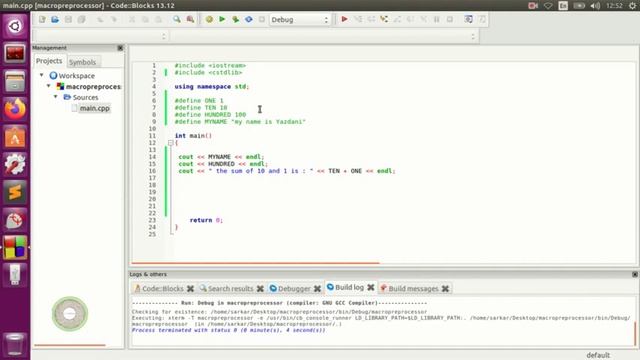This screenshot has width=640, height=360.
Task: Collapse the Workspace tree node
Action: [x=42, y=76]
